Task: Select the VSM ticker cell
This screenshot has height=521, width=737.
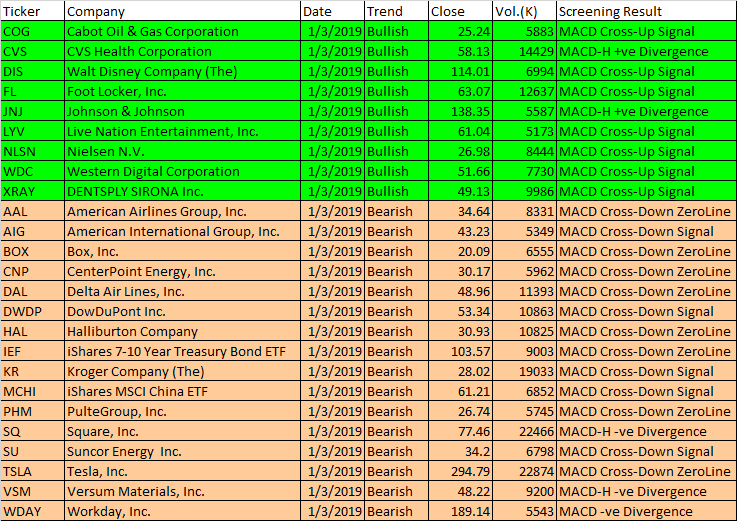Action: click(x=32, y=491)
